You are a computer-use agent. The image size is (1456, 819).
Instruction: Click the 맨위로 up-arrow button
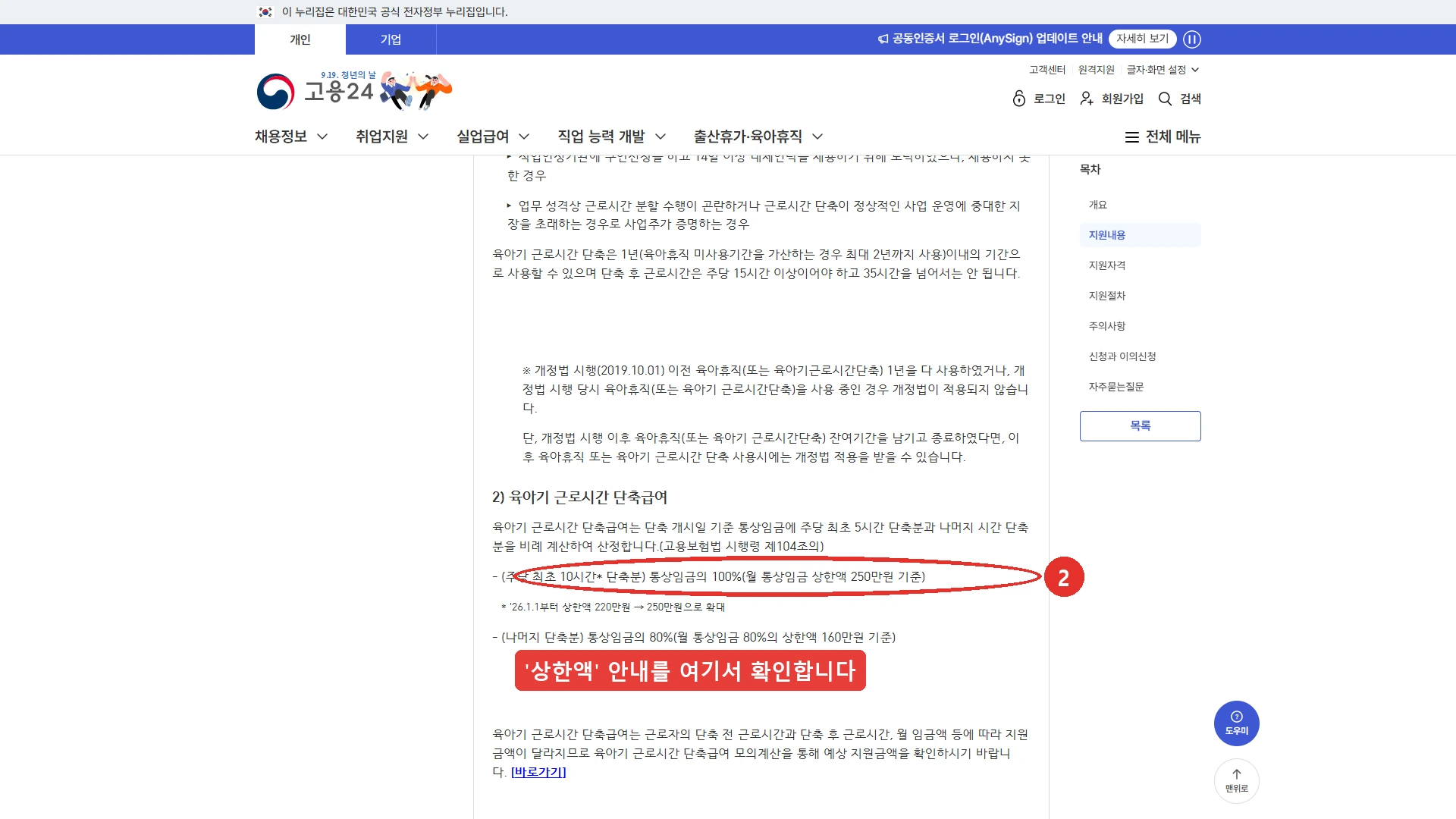[x=1236, y=780]
